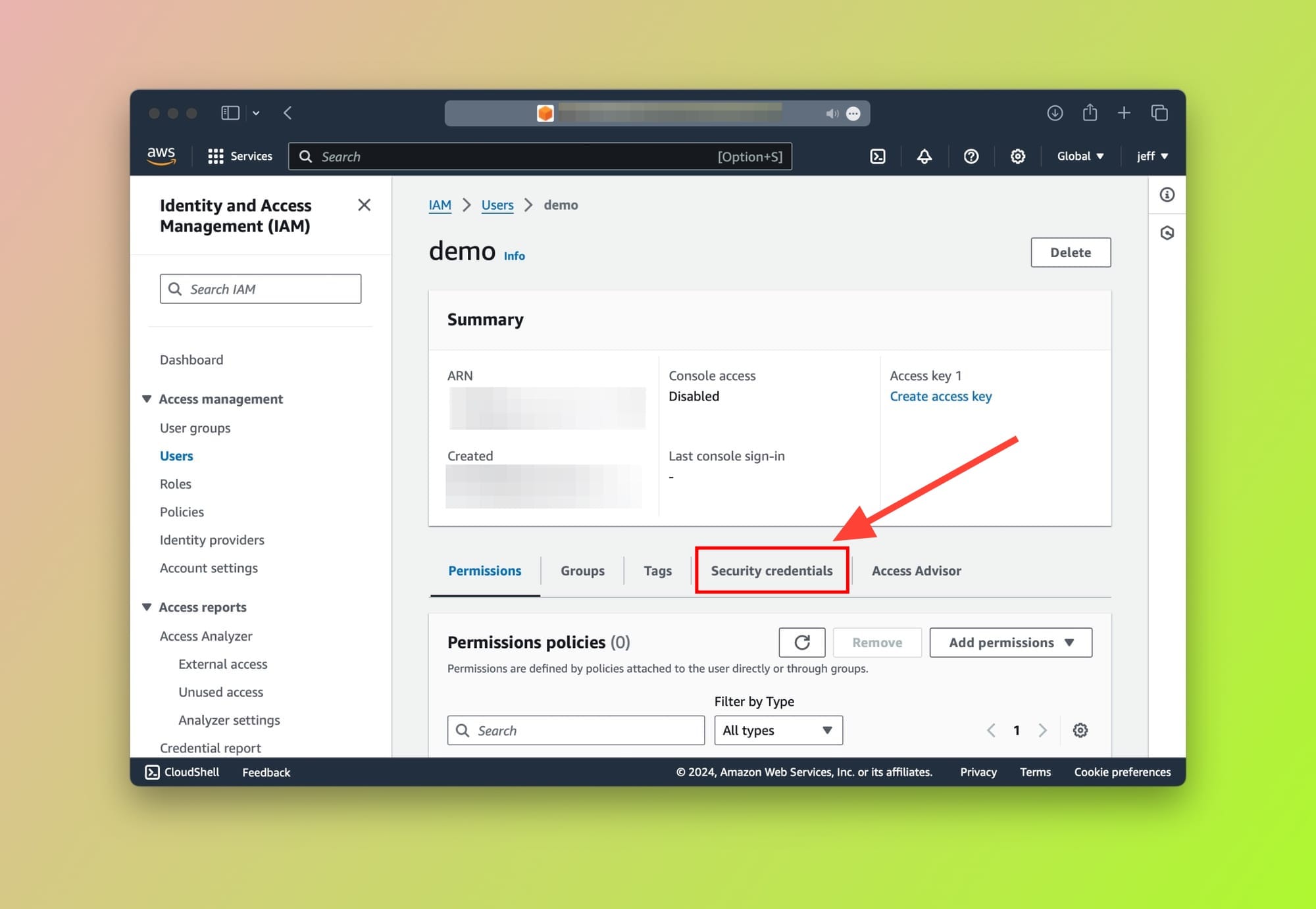Click Create access key link
This screenshot has height=909, width=1316.
click(x=940, y=396)
